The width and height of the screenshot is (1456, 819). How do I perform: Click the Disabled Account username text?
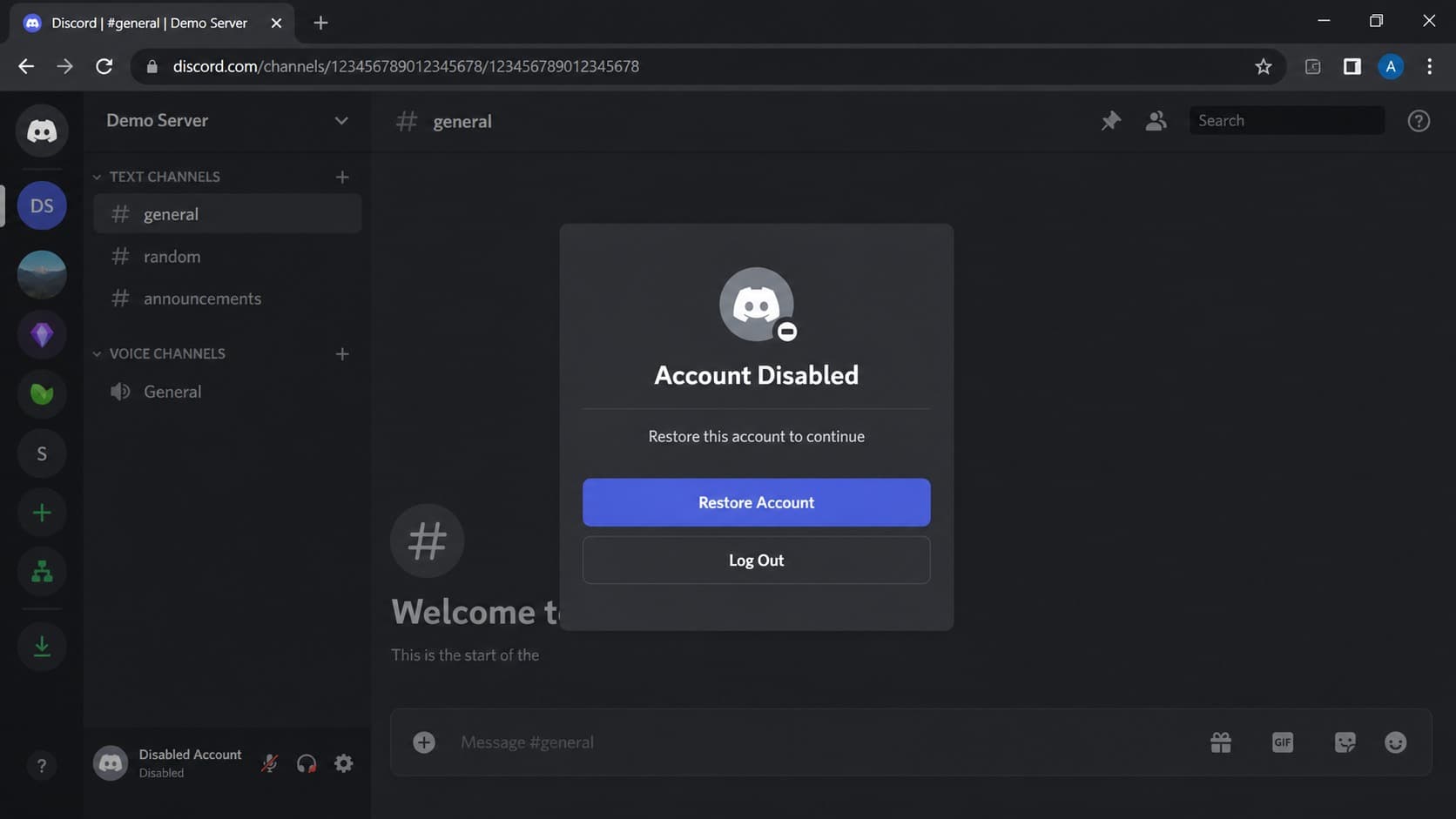pos(190,755)
